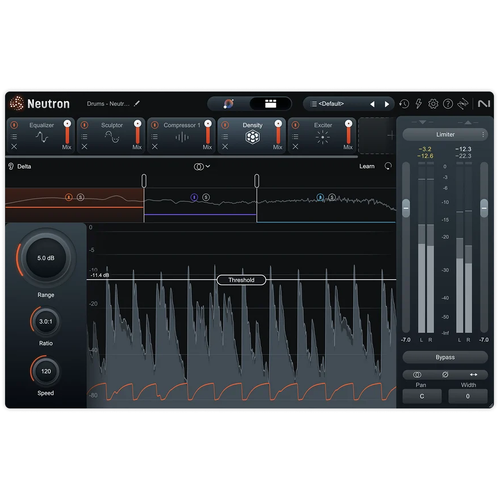Select the Equalizer module waveform icon

[x=42, y=137]
